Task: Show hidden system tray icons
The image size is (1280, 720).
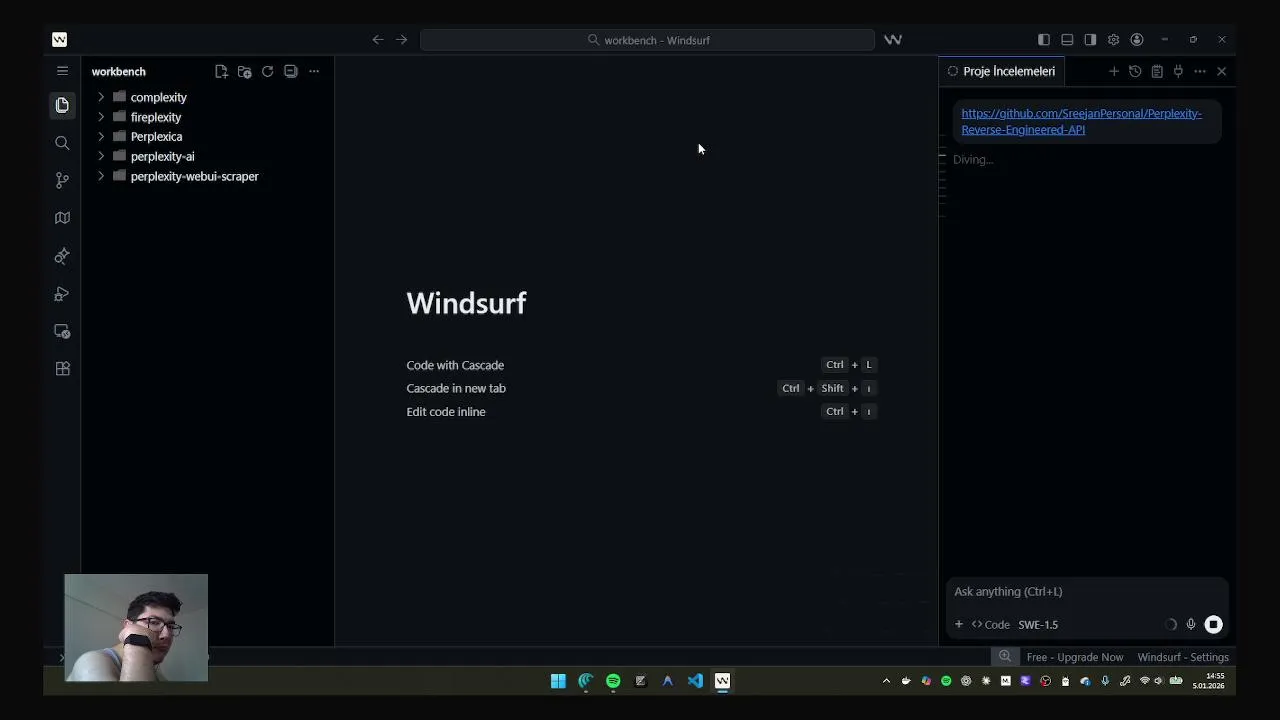Action: (x=886, y=681)
